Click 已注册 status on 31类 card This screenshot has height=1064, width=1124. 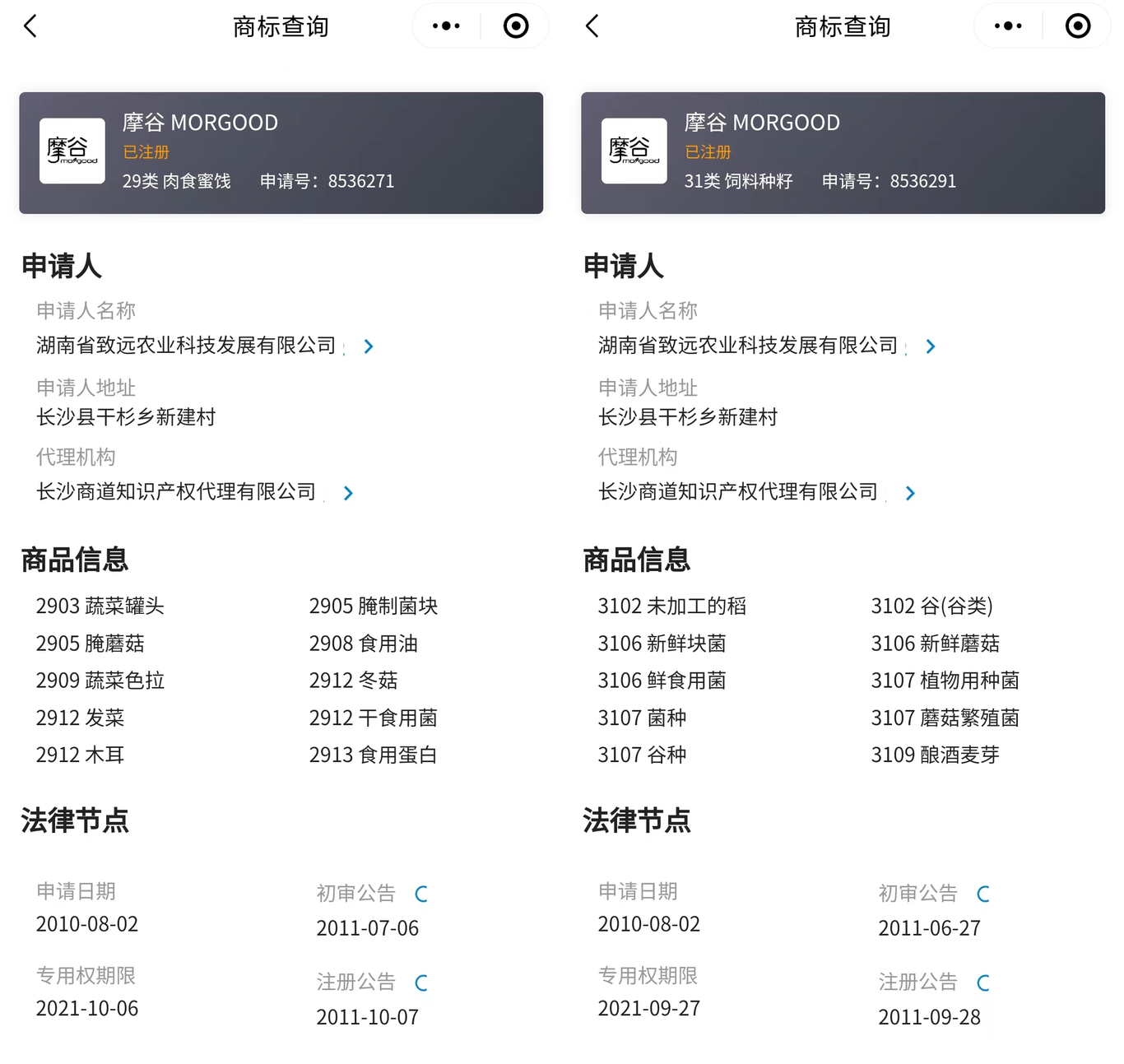708,152
